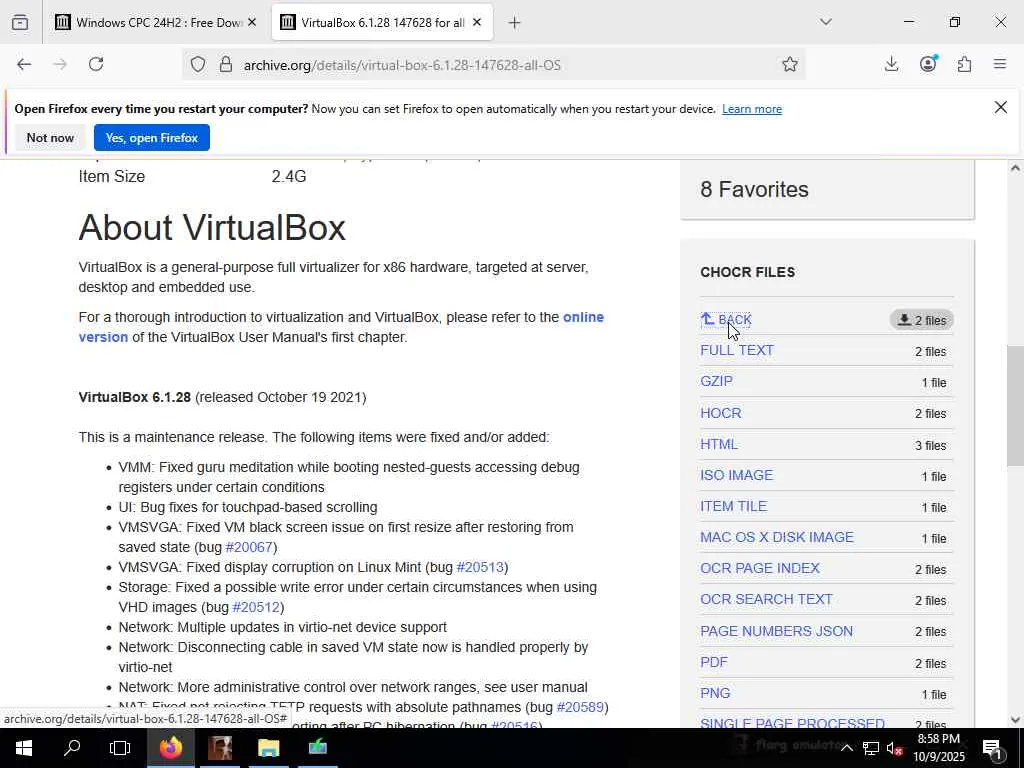This screenshot has width=1024, height=768.
Task: Open Firefox View icon in tab bar
Action: pos(20,23)
